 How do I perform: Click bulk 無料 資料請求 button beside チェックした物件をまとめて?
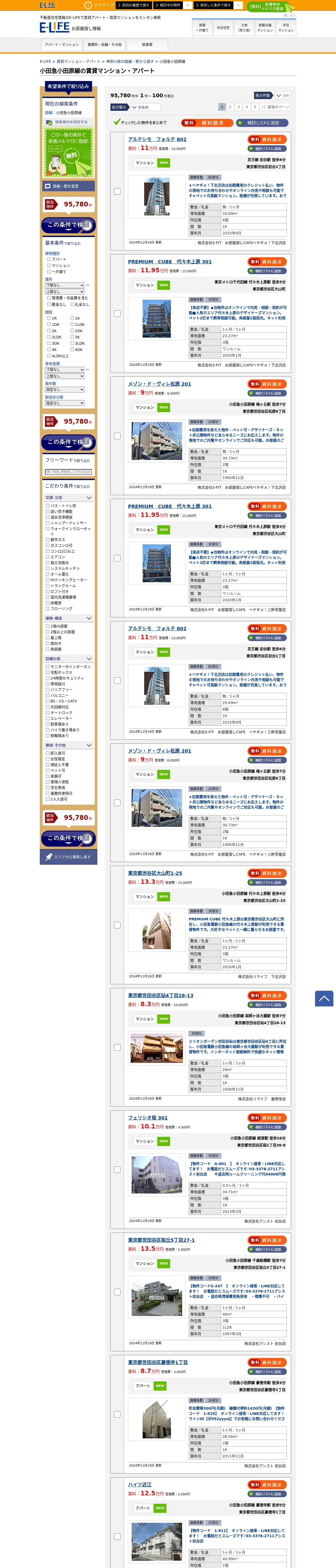207,123
